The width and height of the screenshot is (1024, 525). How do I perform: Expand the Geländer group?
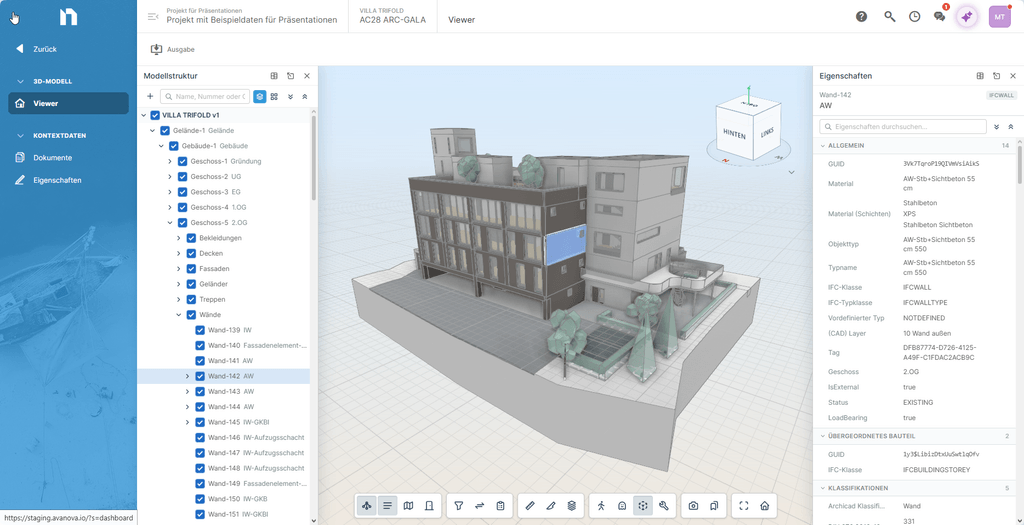pos(179,284)
